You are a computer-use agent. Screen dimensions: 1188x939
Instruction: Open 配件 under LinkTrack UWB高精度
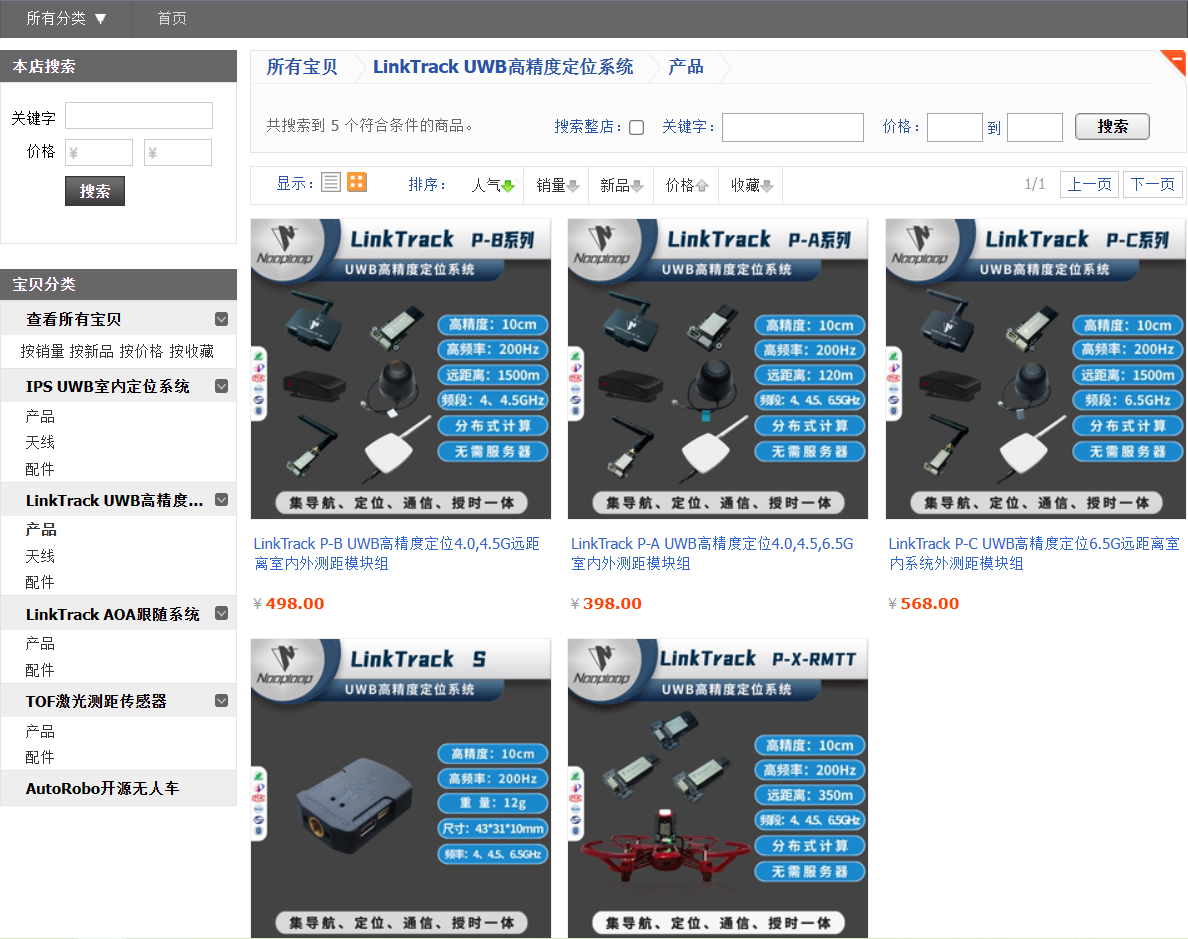[x=39, y=582]
